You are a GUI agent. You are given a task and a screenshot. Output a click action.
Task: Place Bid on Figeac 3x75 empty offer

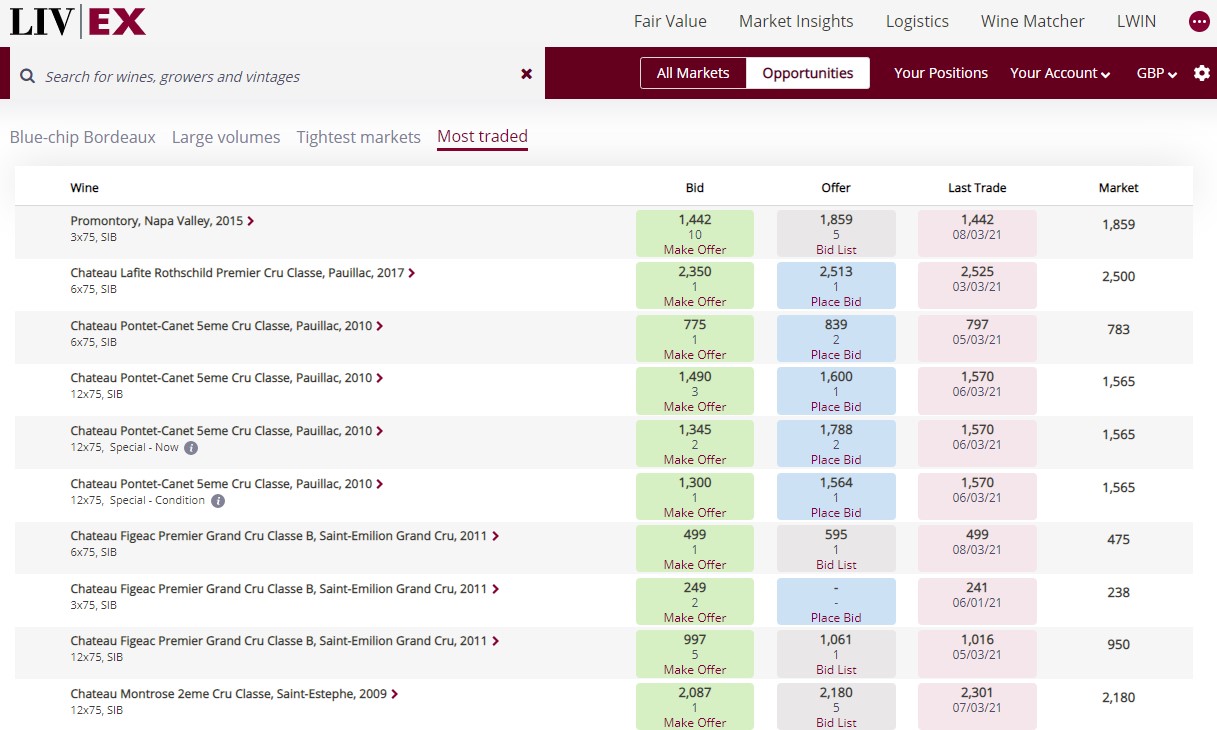(x=836, y=617)
